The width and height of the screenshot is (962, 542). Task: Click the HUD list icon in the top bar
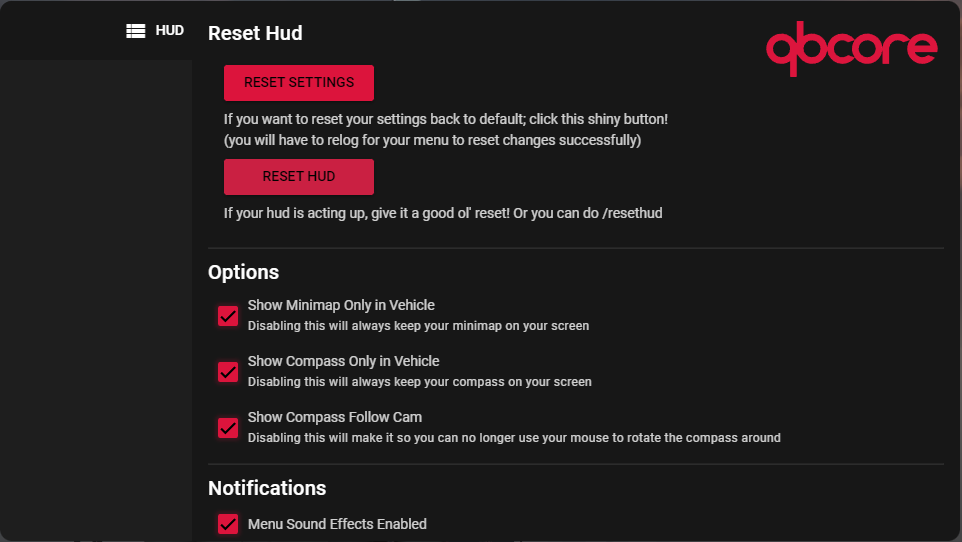click(x=136, y=31)
